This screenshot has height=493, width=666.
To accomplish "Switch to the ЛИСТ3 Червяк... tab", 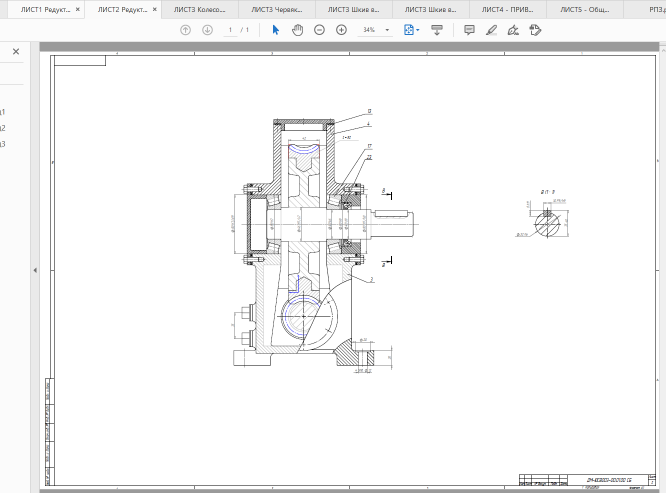I will [276, 8].
